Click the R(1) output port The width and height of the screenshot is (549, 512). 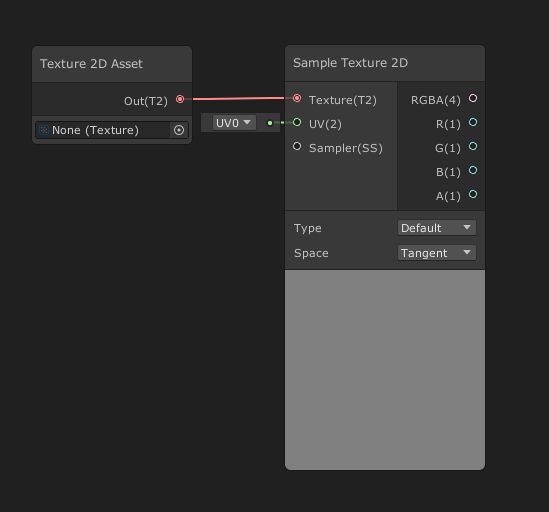pyautogui.click(x=473, y=122)
